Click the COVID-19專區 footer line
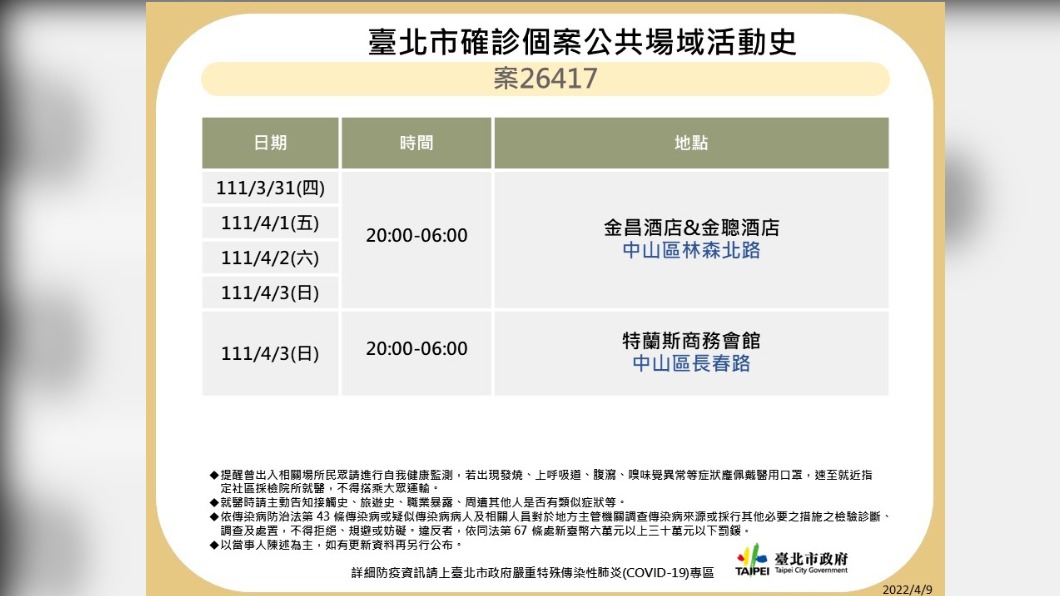Viewport: 1060px width, 596px height. [533, 573]
